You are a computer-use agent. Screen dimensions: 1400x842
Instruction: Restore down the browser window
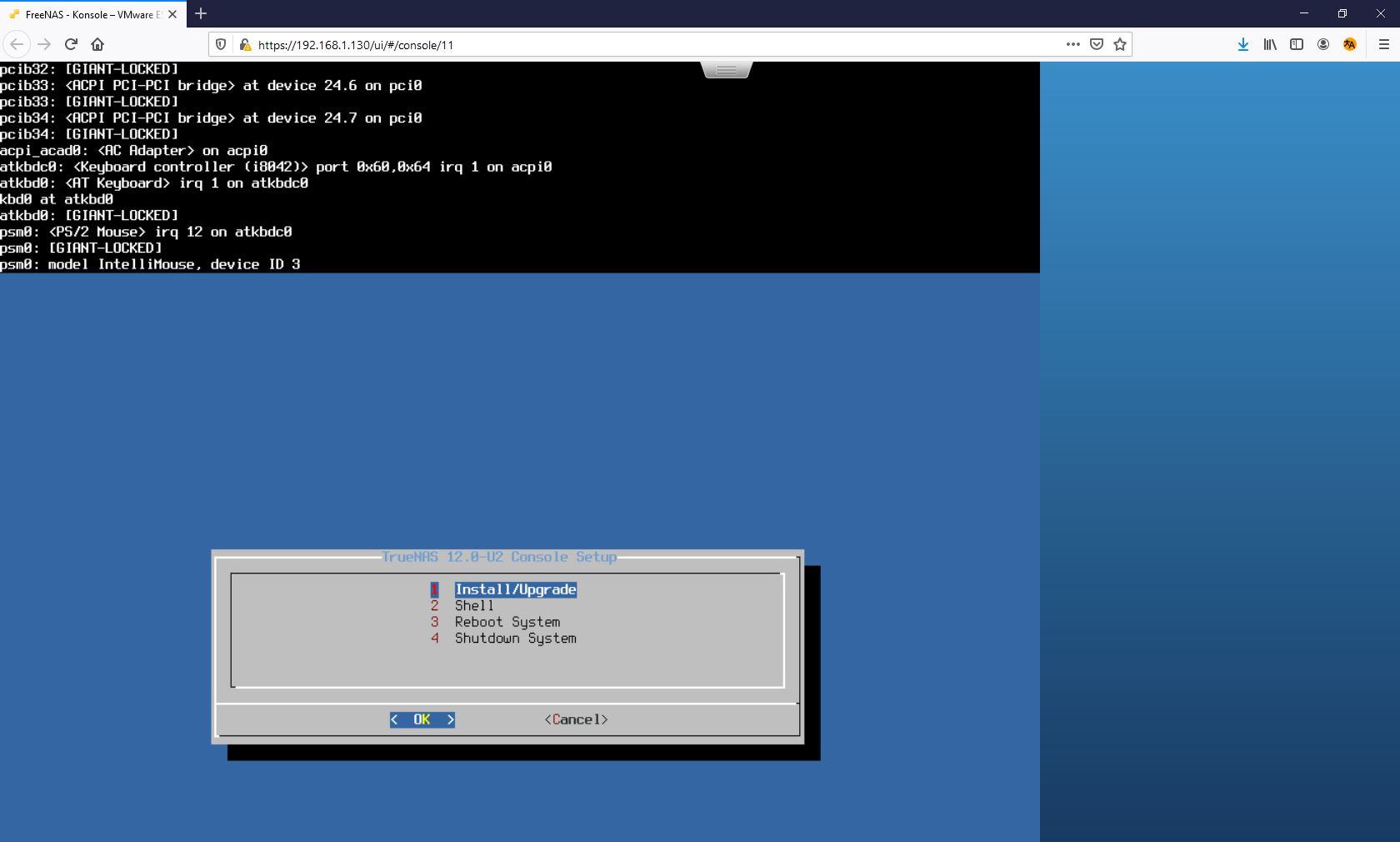pos(1342,13)
